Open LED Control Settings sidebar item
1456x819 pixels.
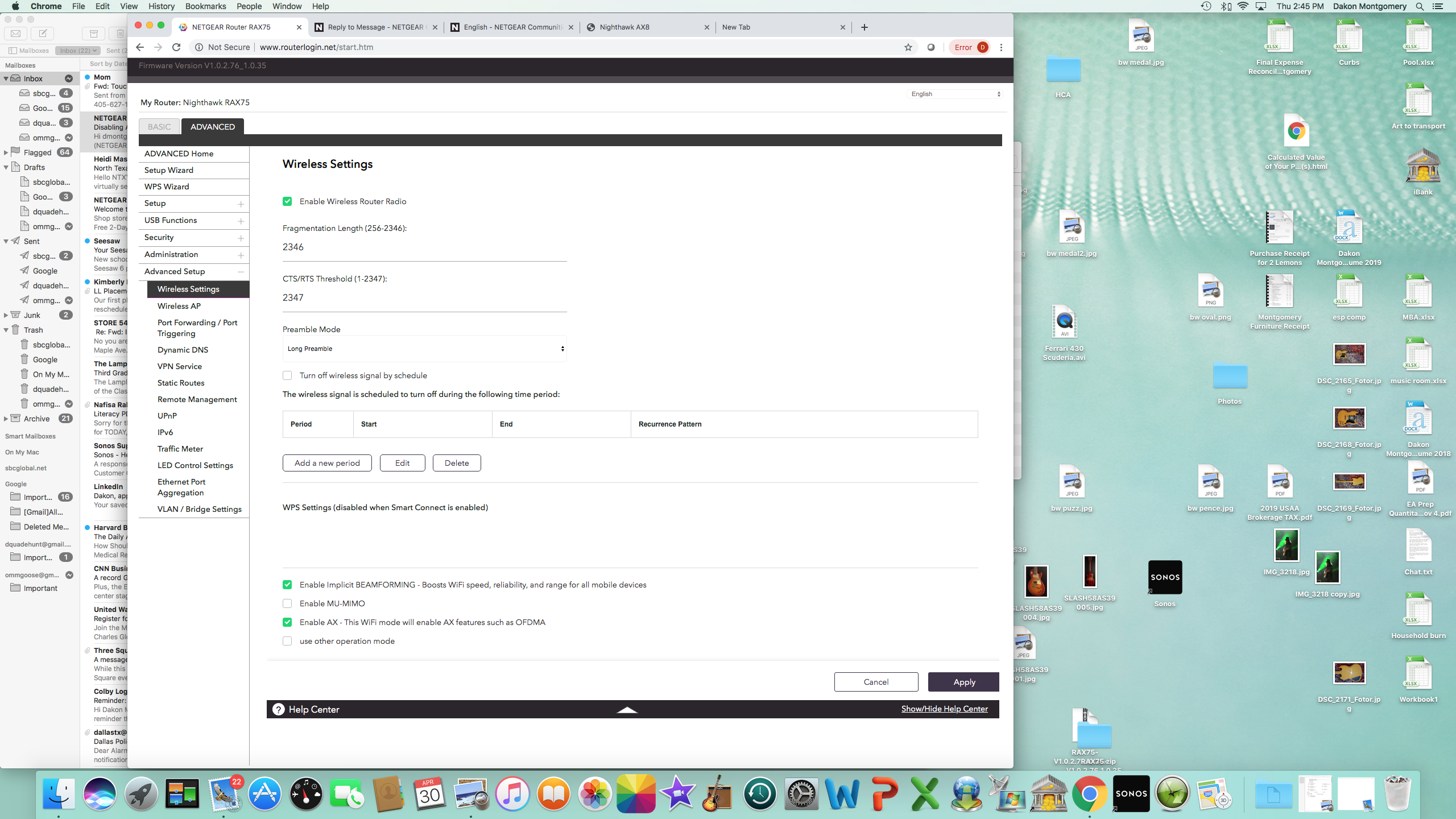(x=195, y=465)
